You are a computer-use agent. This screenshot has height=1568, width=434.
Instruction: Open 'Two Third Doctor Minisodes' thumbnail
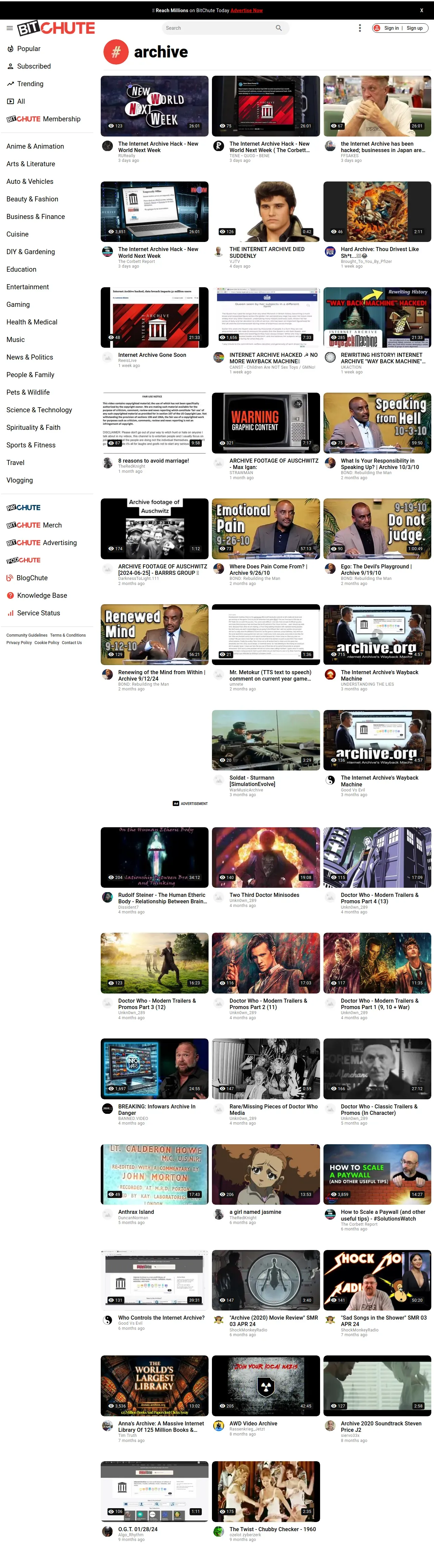pyautogui.click(x=266, y=858)
